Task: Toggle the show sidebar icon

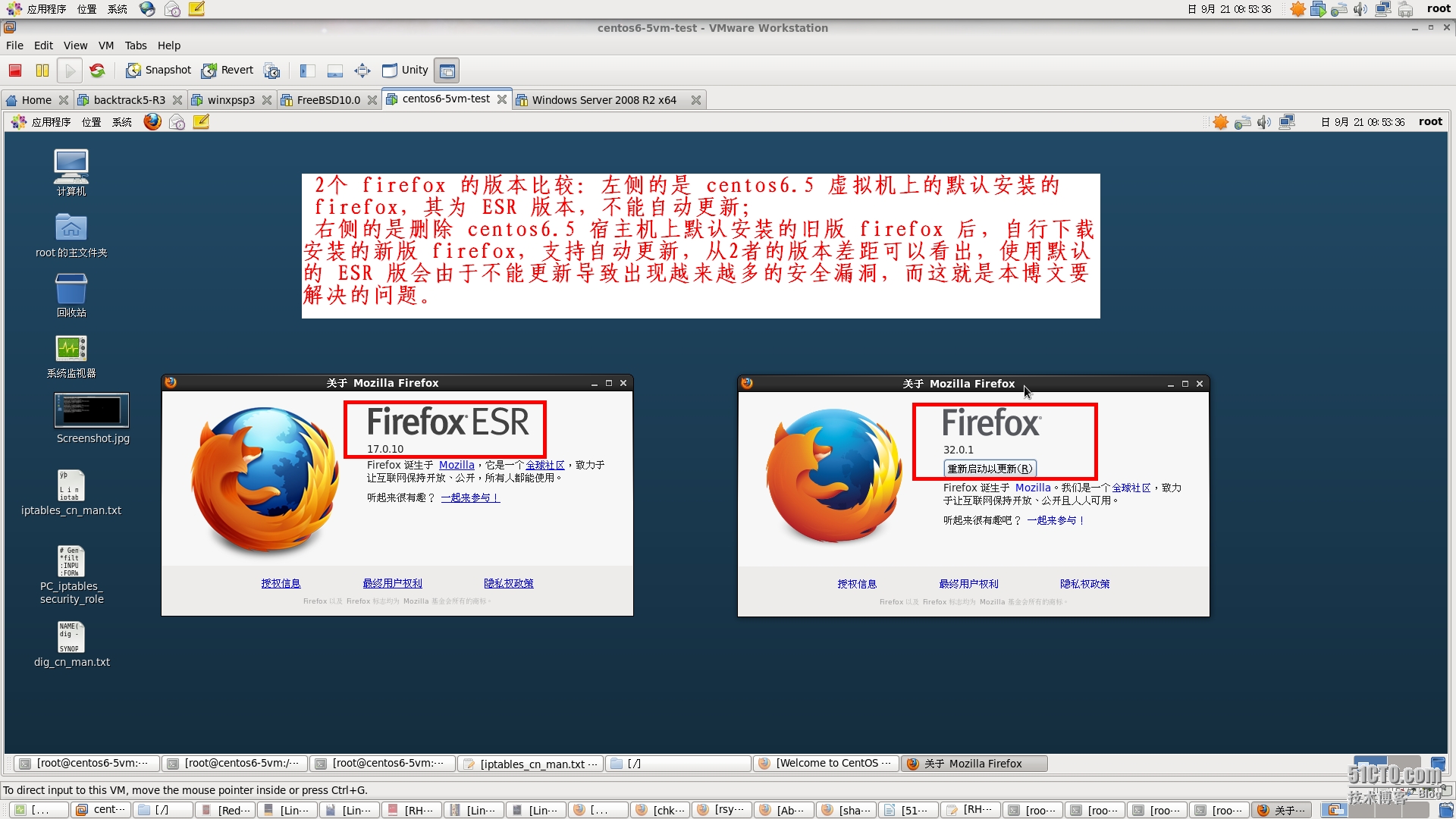Action: pos(307,71)
